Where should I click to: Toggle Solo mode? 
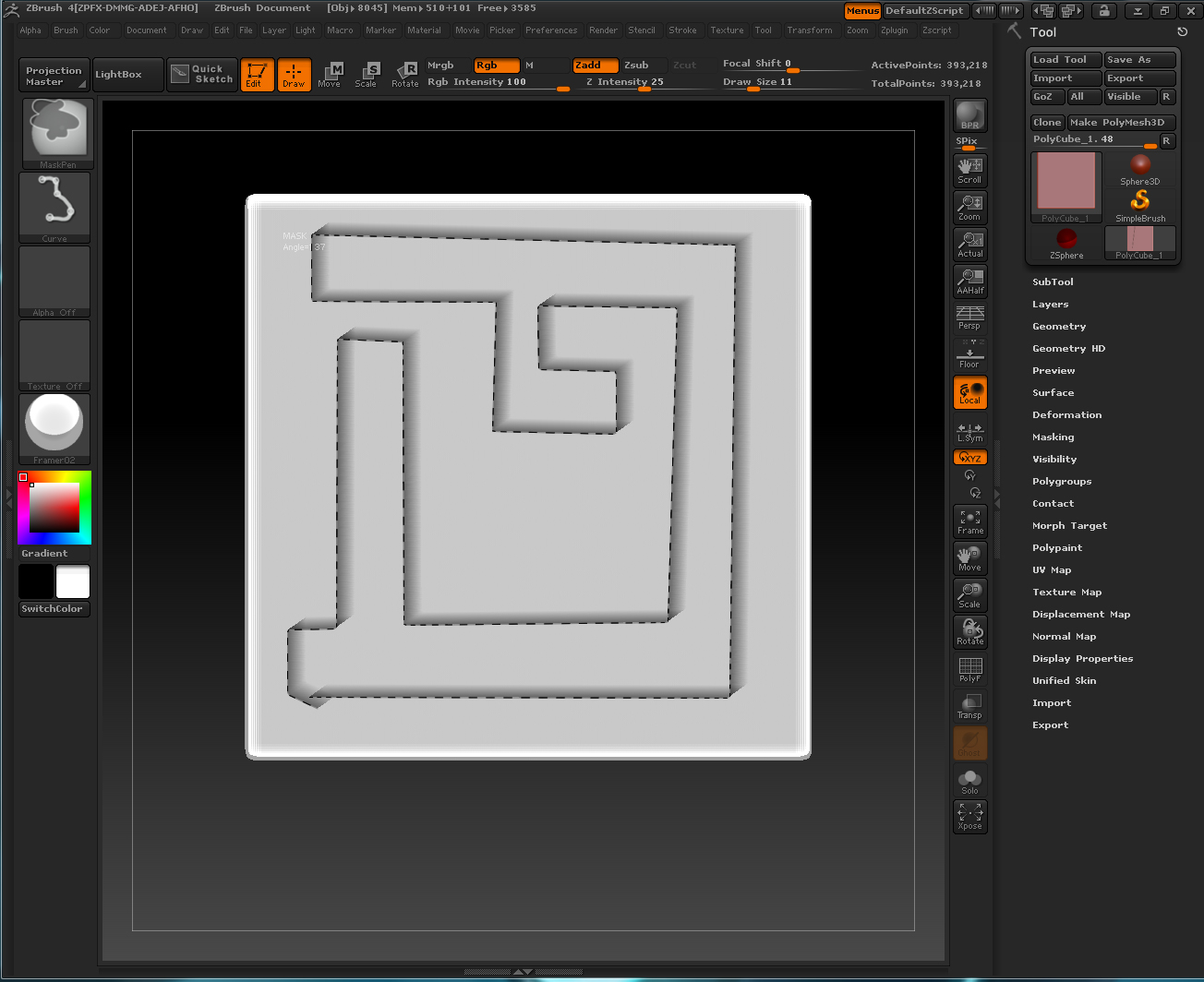point(969,781)
